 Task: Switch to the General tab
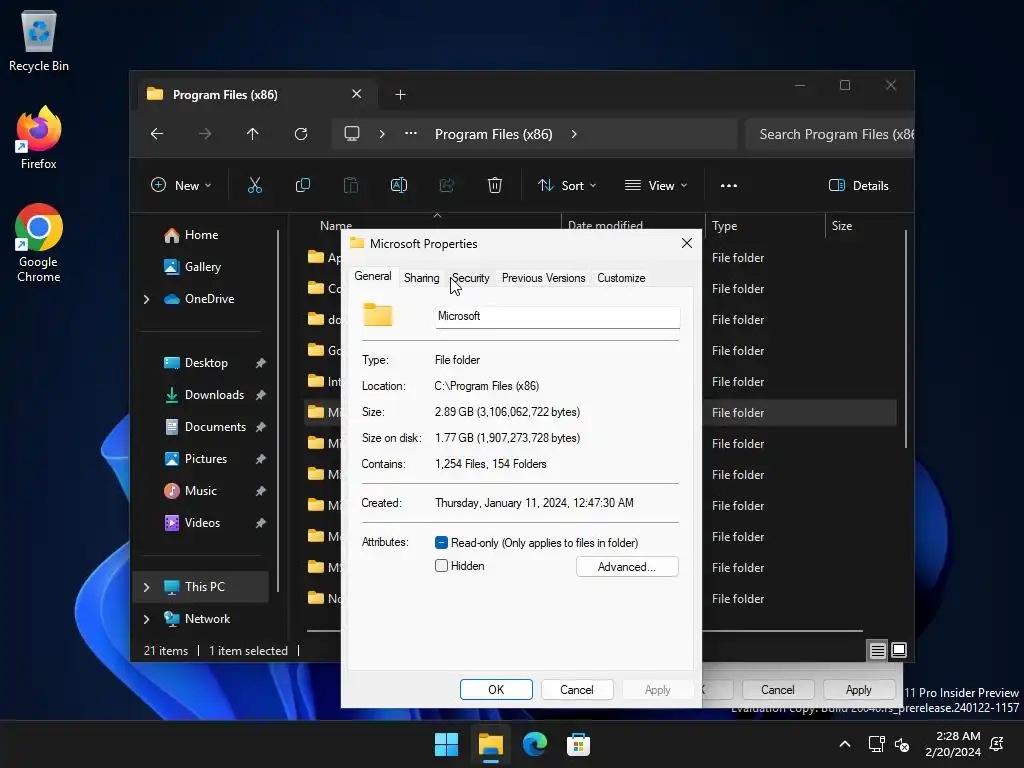(373, 276)
